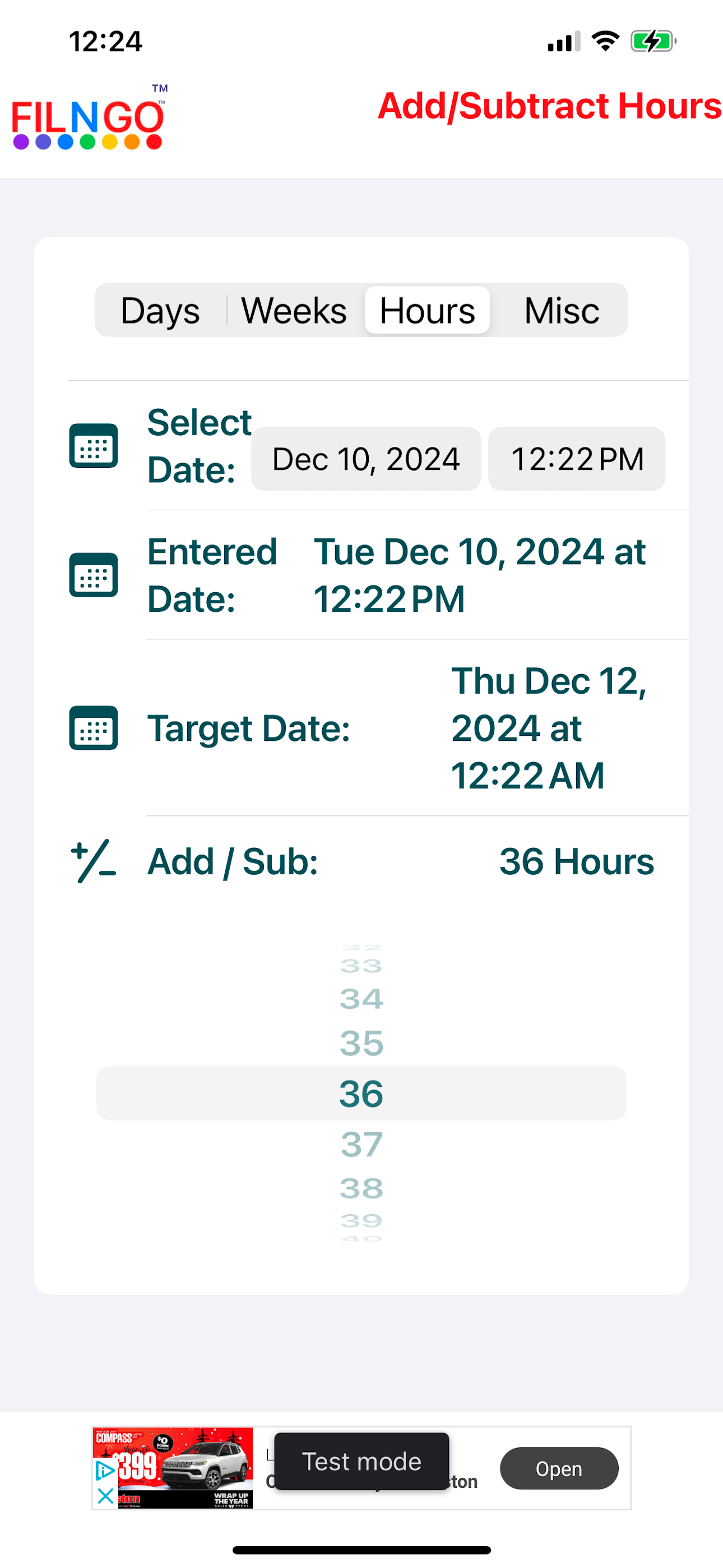Viewport: 723px width, 1568px height.
Task: Tap the Jeep Compass ad thumbnail
Action: click(173, 1468)
